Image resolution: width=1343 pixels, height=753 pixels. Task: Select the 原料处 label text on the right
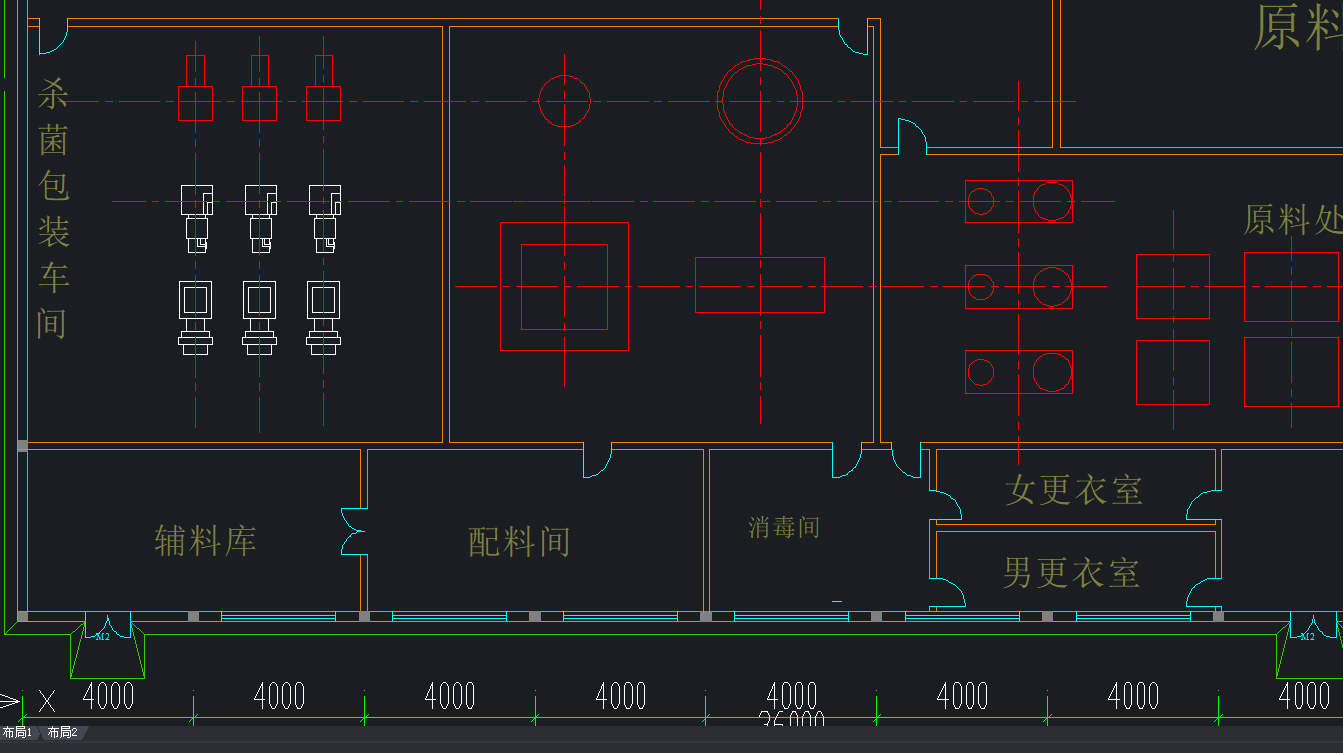coord(1293,220)
